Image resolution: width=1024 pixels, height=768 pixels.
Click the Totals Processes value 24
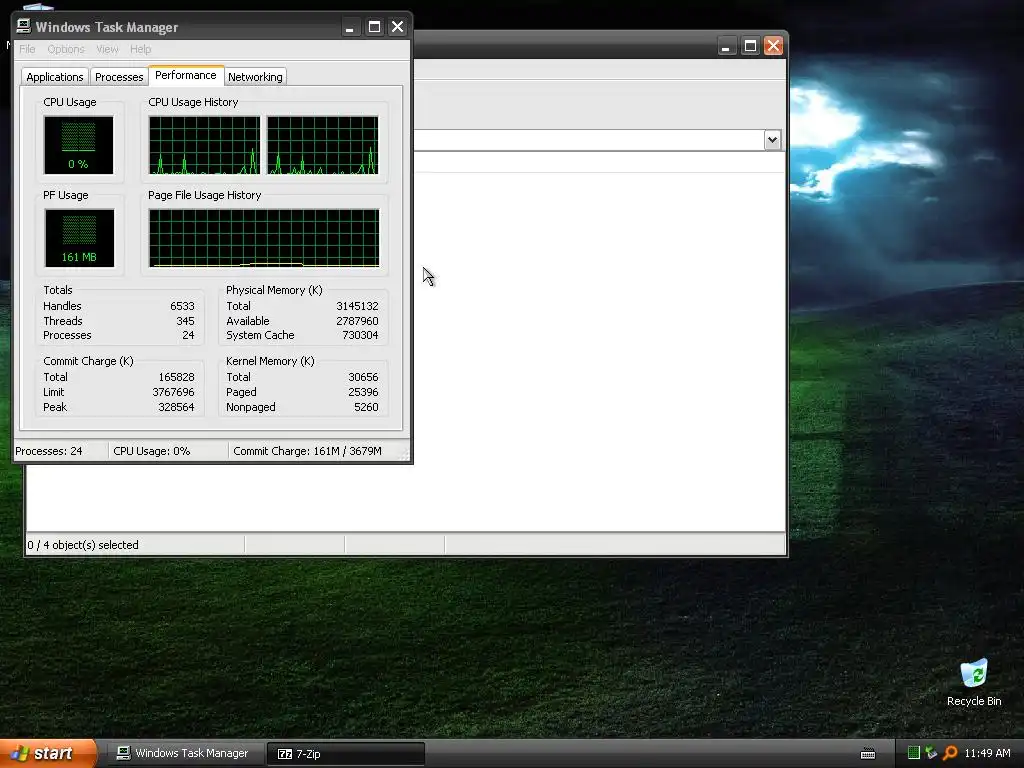pyautogui.click(x=188, y=336)
